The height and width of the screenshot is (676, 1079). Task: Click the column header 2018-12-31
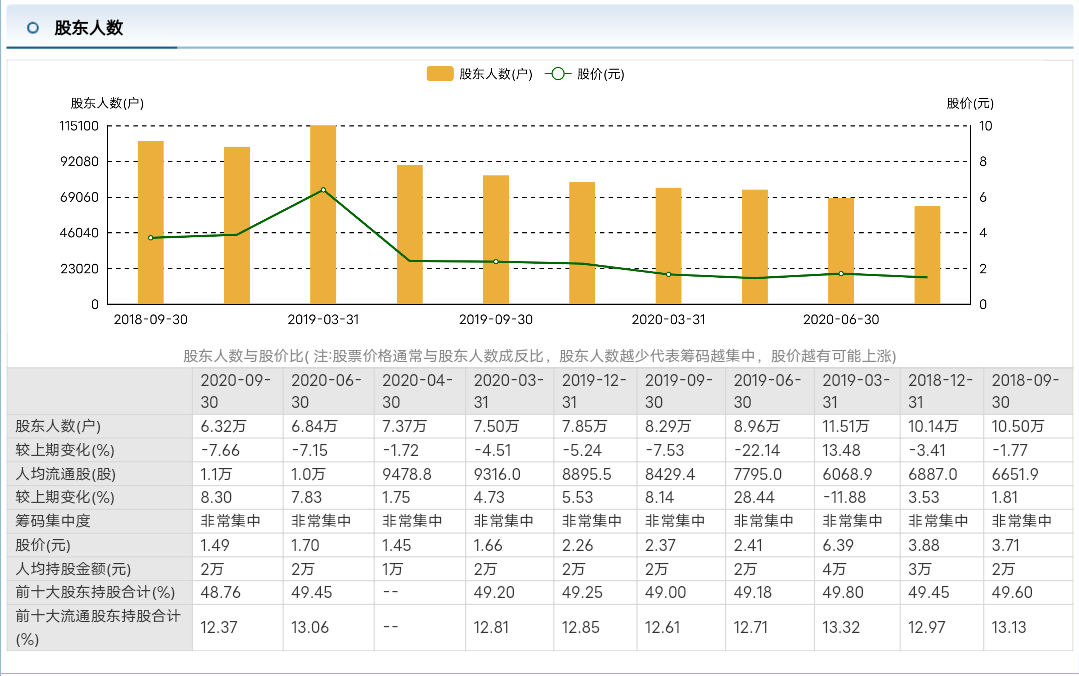pyautogui.click(x=940, y=391)
